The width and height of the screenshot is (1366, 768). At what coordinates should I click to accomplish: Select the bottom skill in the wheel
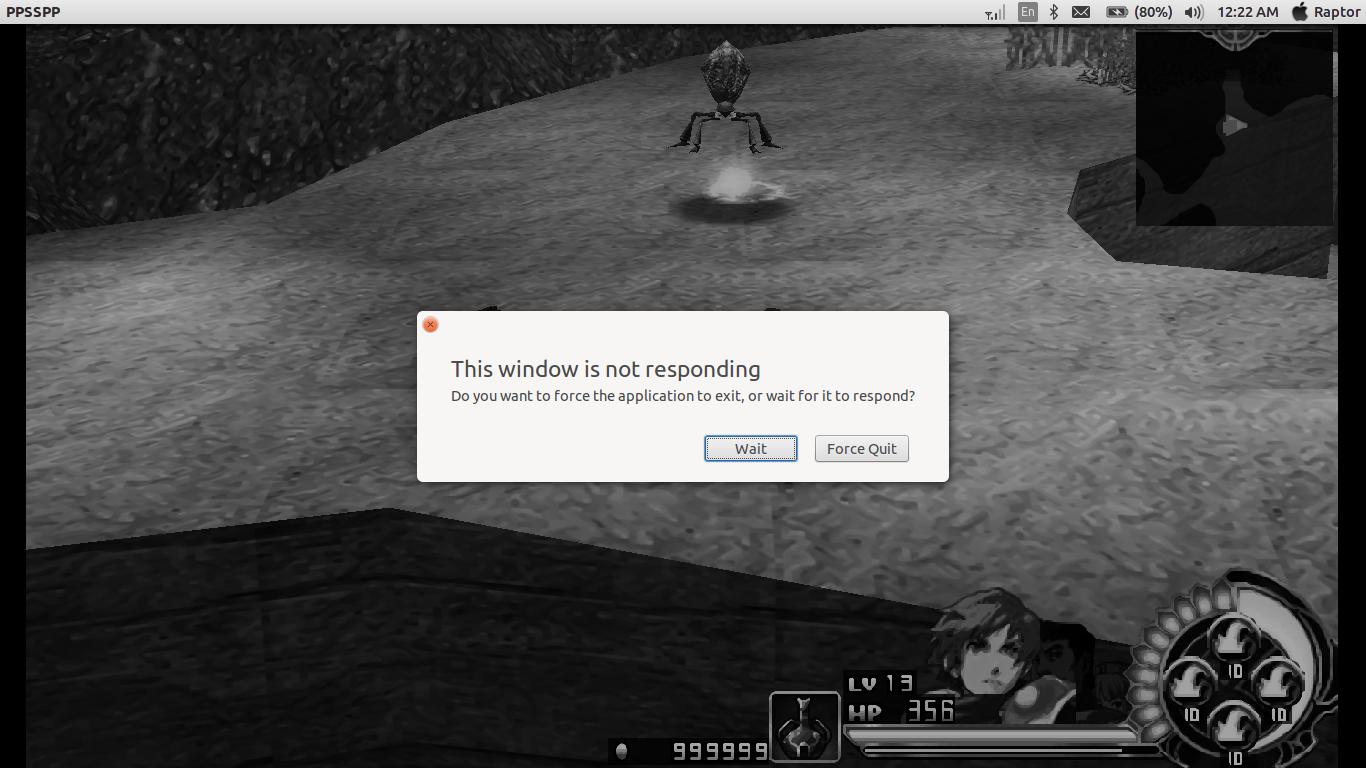click(1234, 727)
